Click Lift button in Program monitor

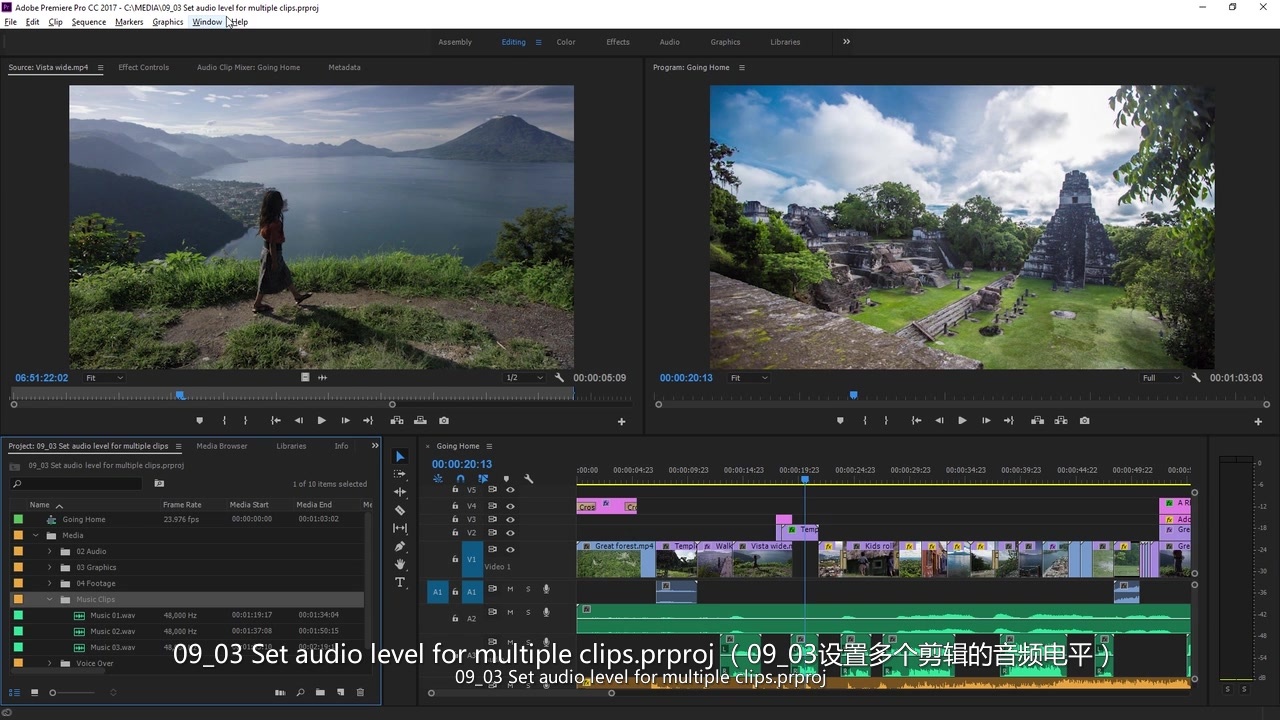click(x=1037, y=421)
